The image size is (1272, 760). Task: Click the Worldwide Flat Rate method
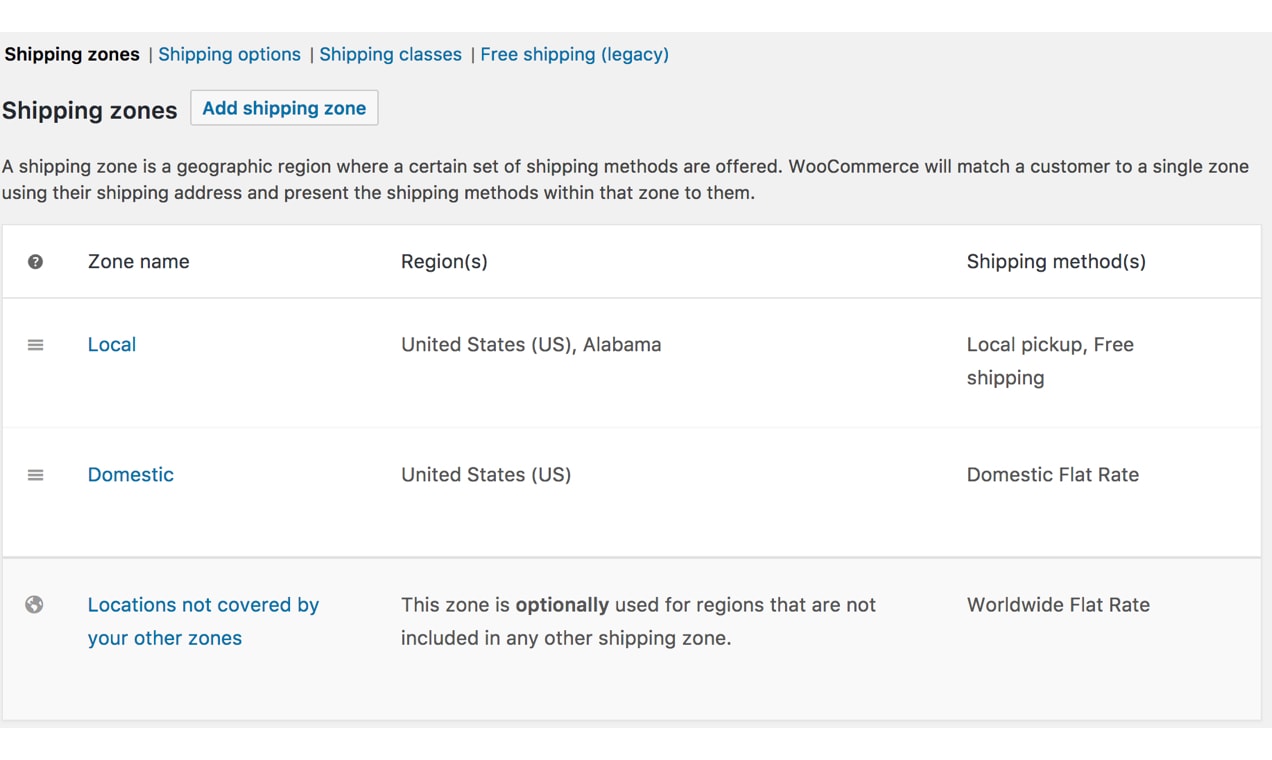1058,605
